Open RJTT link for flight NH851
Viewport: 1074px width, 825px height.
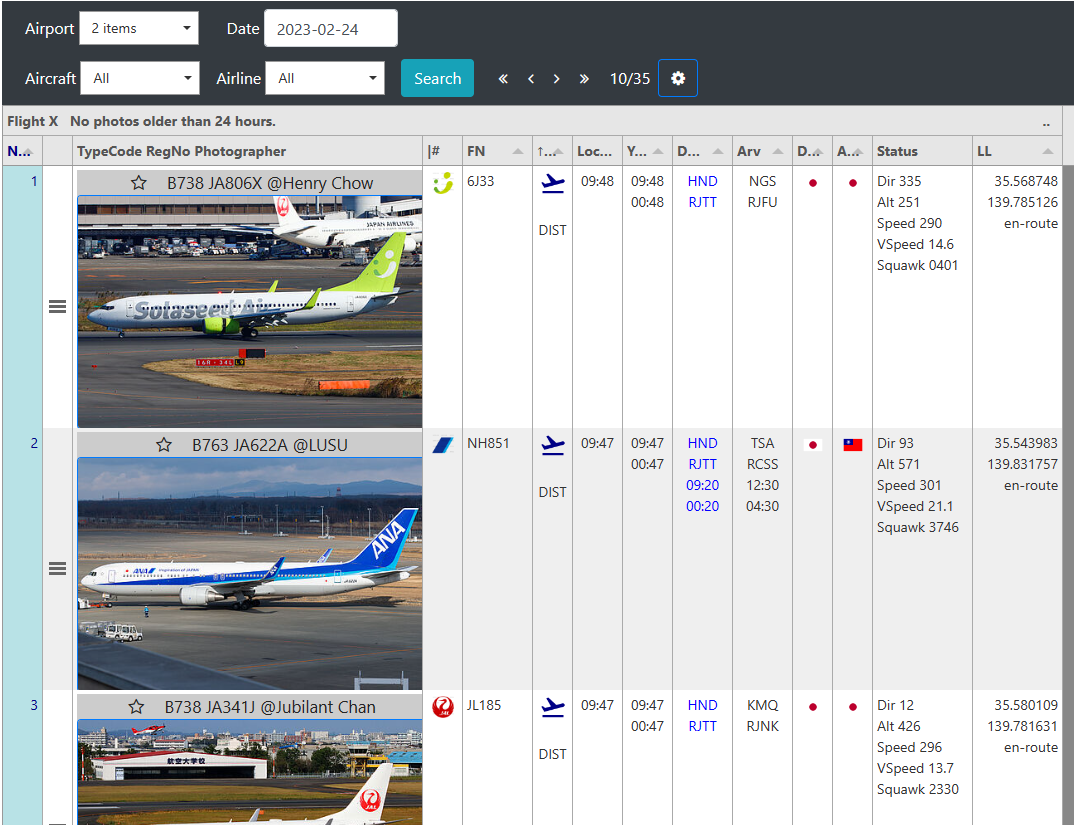coord(702,464)
